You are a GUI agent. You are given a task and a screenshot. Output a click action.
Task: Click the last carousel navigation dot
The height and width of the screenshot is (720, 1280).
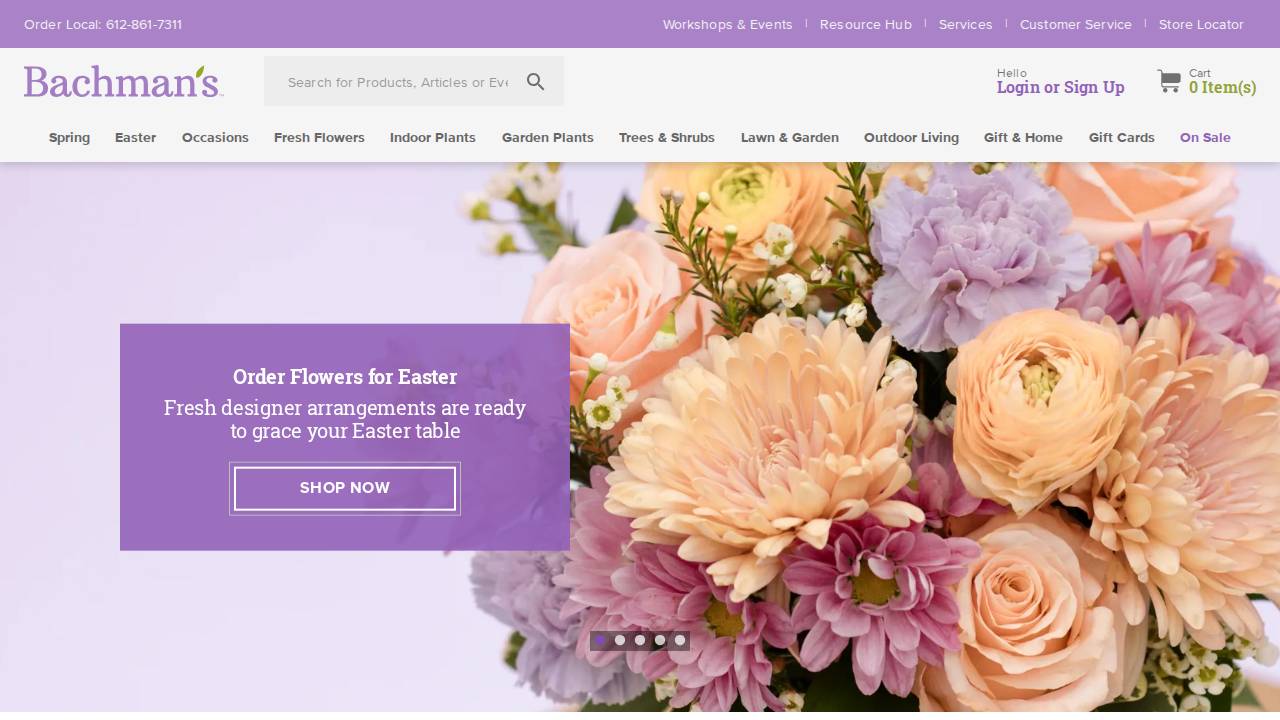(x=680, y=641)
